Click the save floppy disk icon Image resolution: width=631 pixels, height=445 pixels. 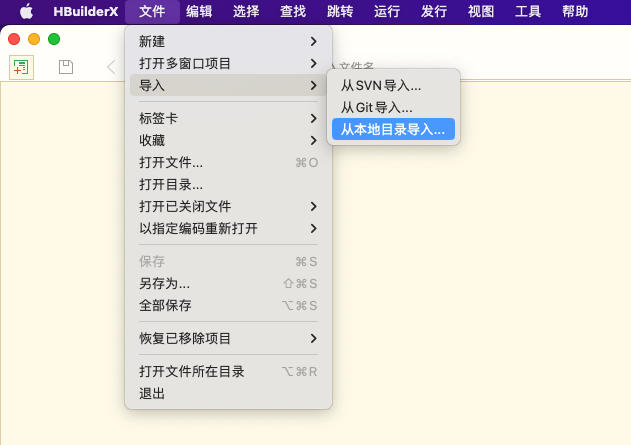66,67
